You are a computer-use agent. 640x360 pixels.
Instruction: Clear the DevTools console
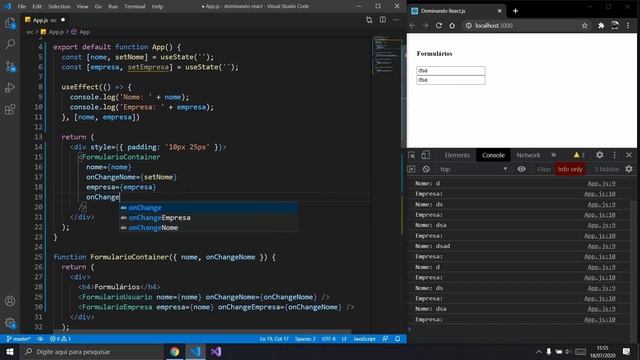pos(426,169)
